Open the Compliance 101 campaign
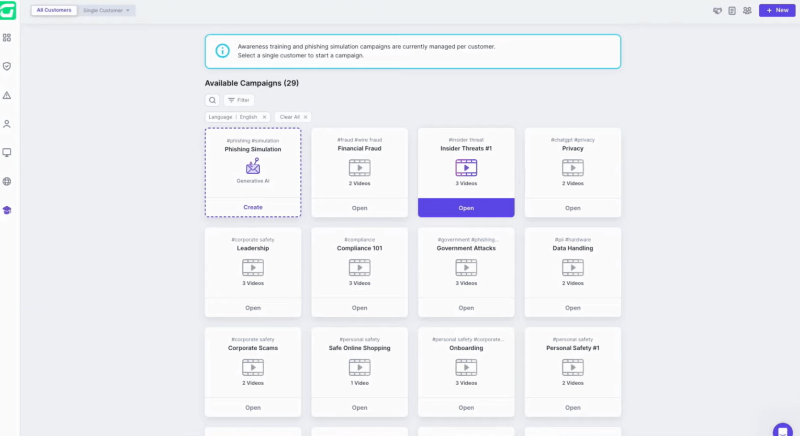The height and width of the screenshot is (436, 800). click(360, 308)
